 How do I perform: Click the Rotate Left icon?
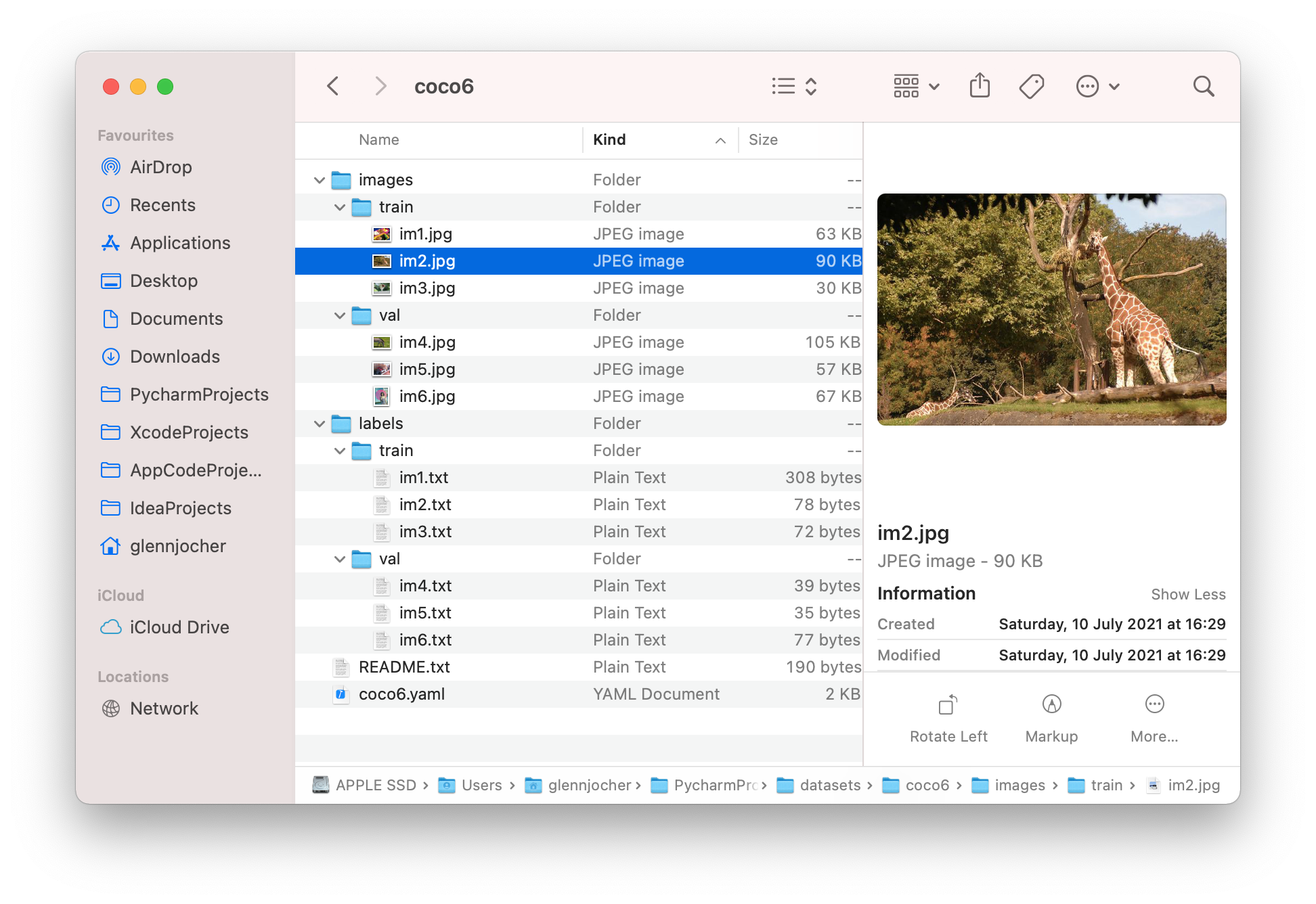click(948, 705)
